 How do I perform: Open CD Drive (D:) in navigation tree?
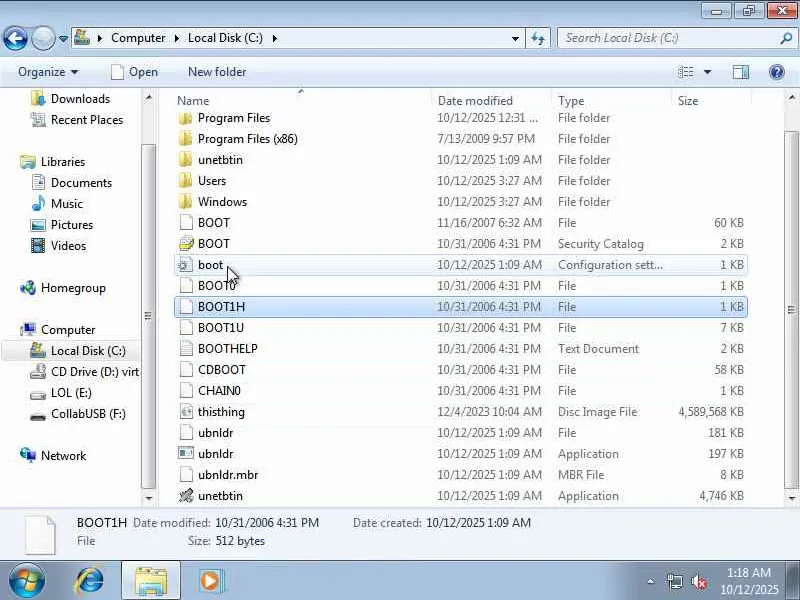click(x=95, y=371)
